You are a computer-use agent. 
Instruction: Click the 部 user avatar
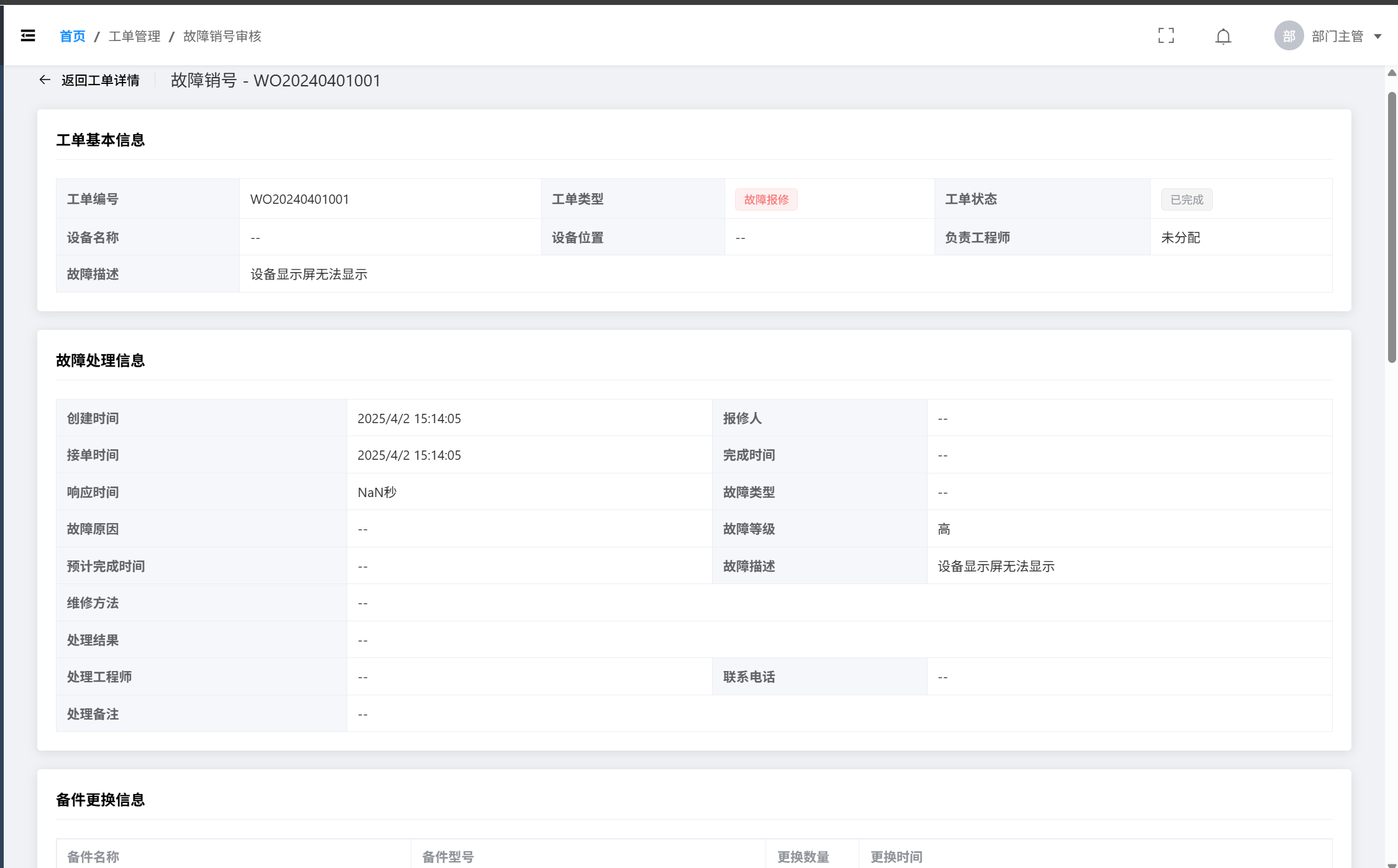click(x=1289, y=36)
